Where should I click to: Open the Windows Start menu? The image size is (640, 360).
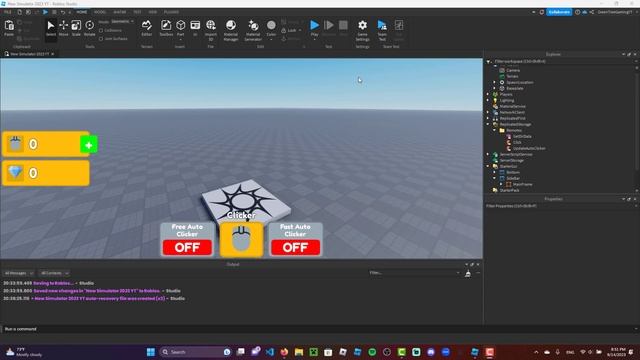click(151, 352)
